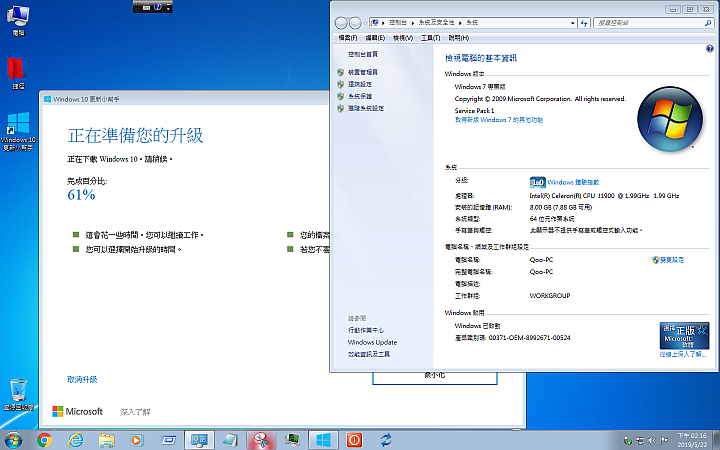
Task: Select the 電腦 Computer desktop icon
Action: [x=18, y=20]
